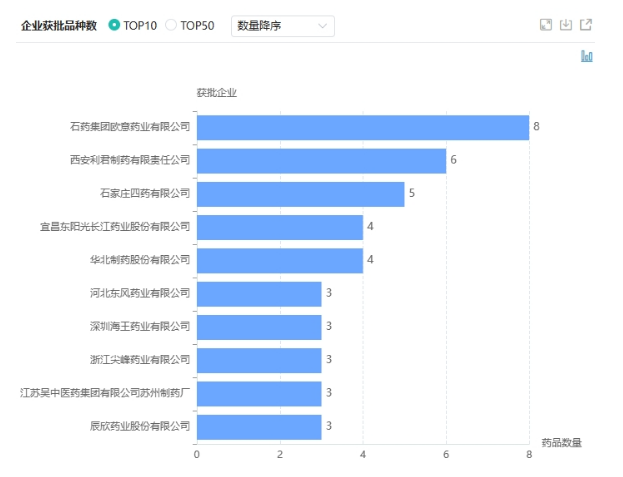Select the TOP10 radio option
The image size is (623, 477).
114,25
